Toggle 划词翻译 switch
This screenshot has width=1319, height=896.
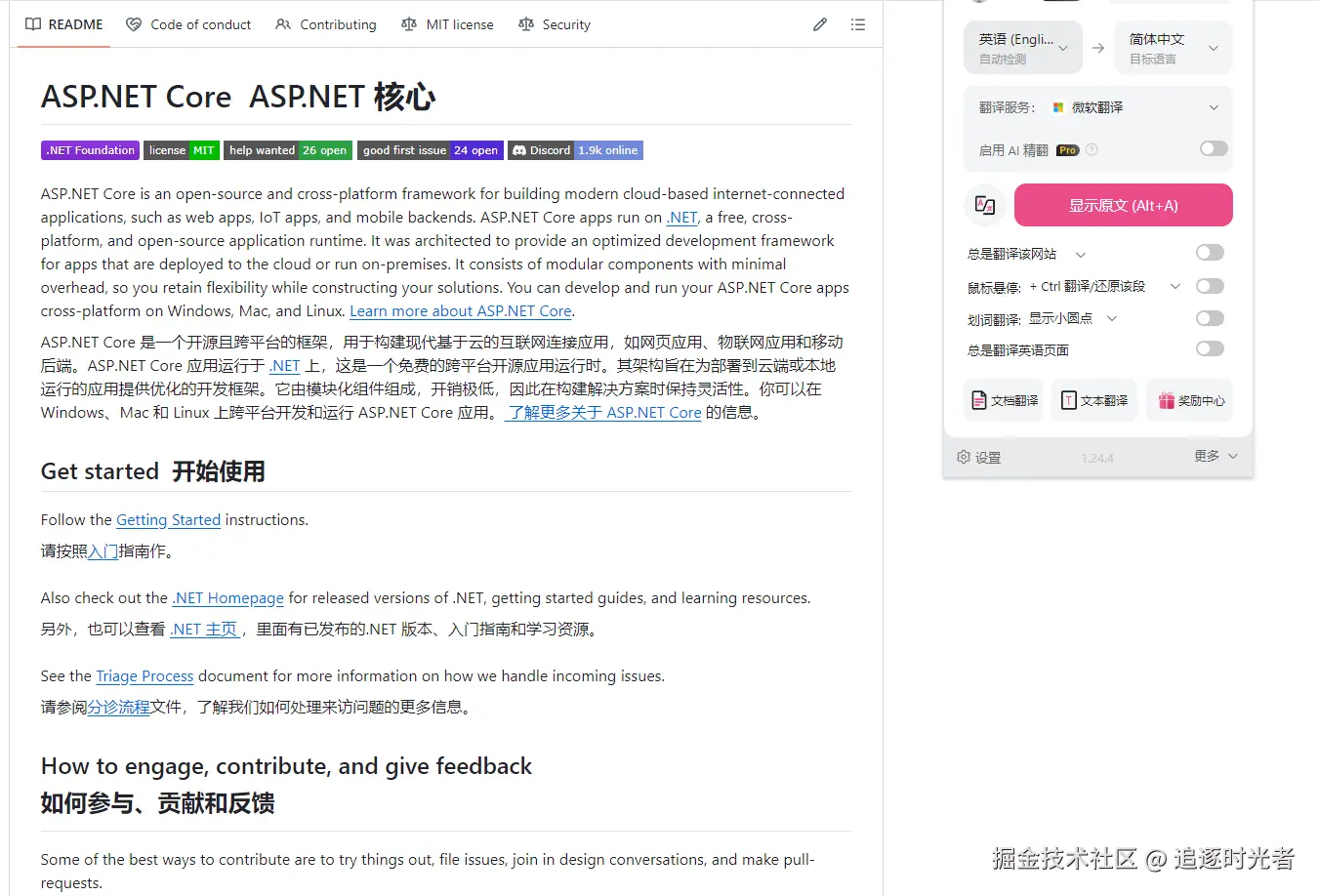pos(1210,318)
